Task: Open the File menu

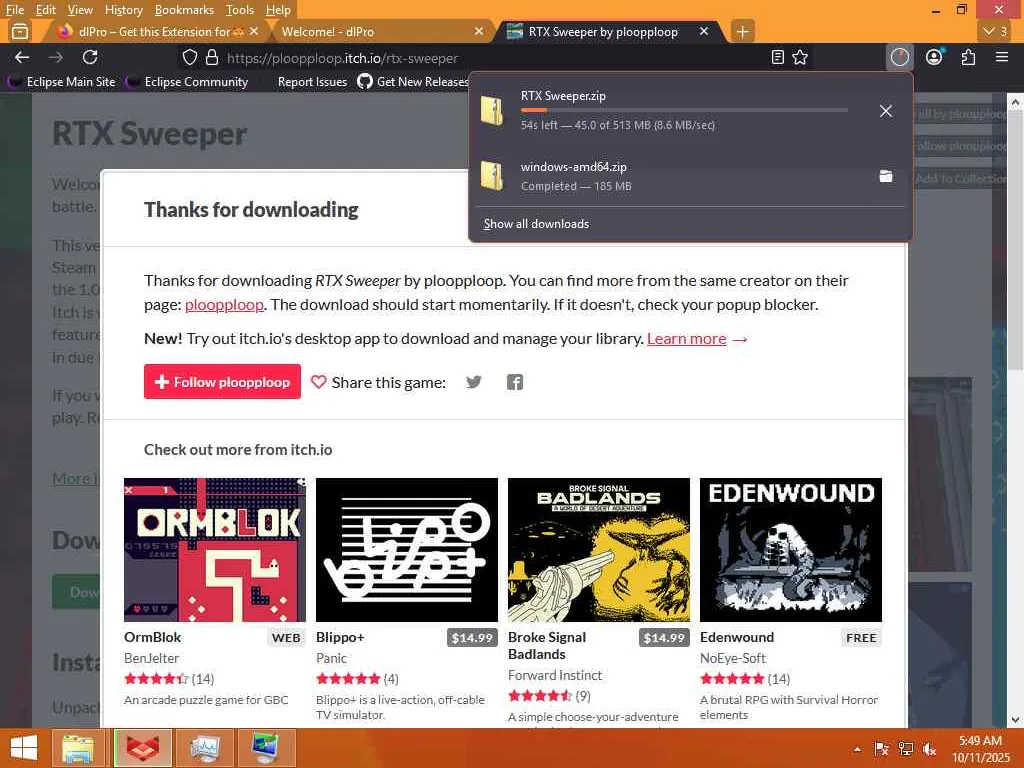Action: point(14,10)
